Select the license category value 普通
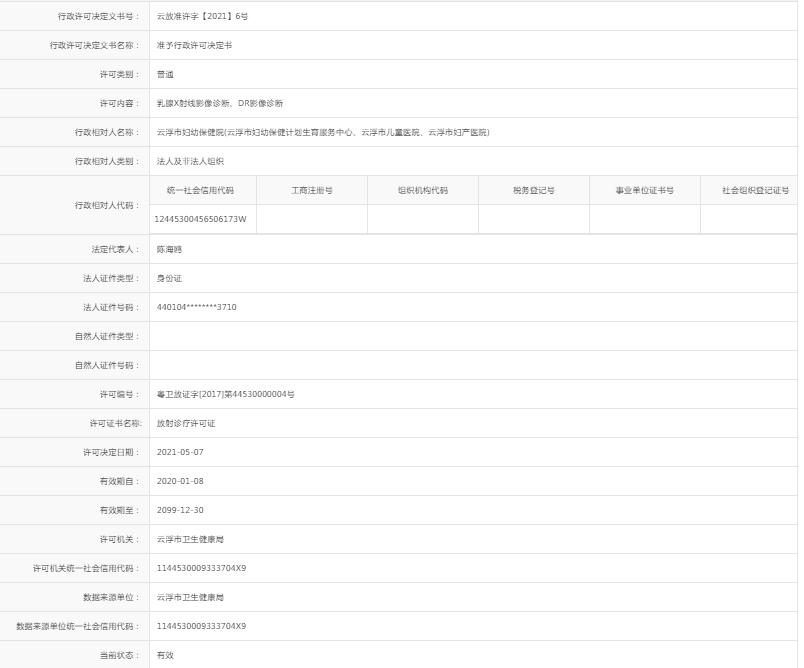This screenshot has width=804, height=668. click(x=166, y=73)
